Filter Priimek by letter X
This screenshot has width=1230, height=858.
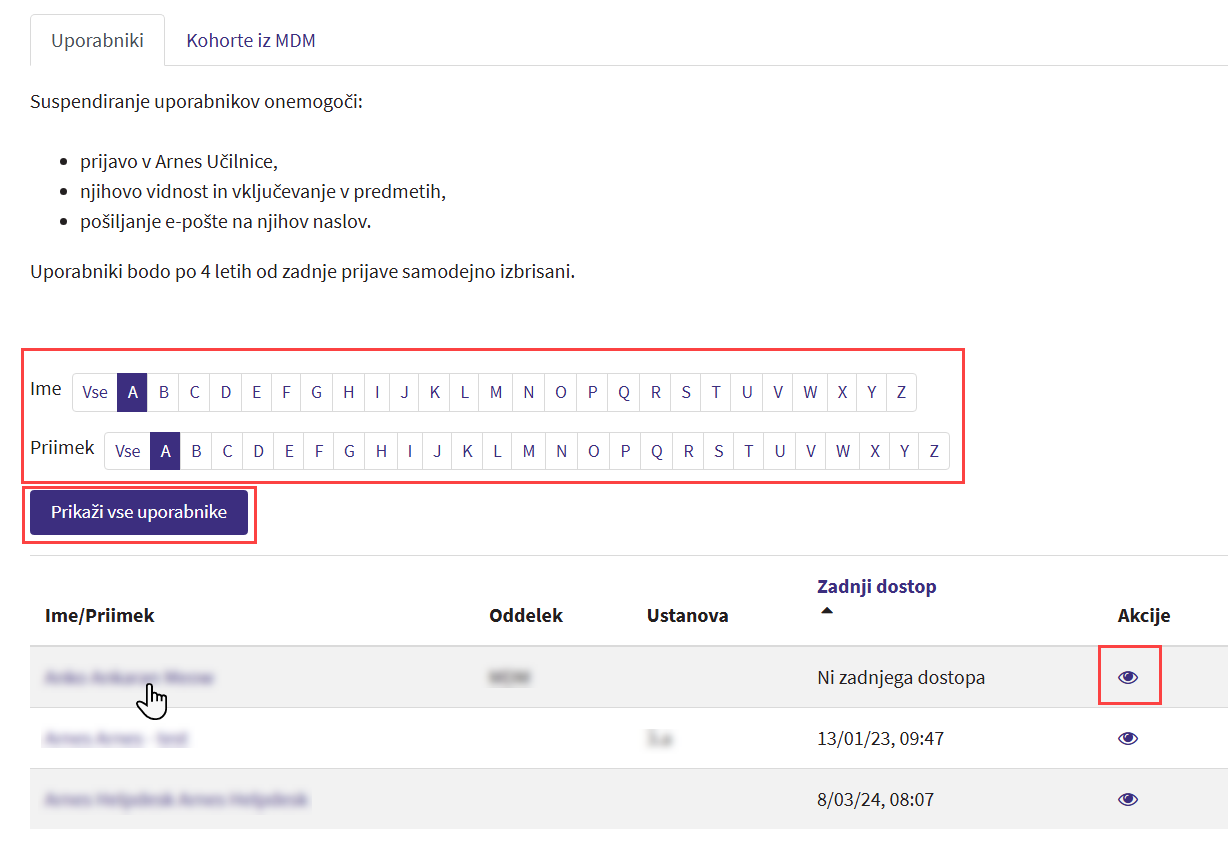(x=874, y=451)
